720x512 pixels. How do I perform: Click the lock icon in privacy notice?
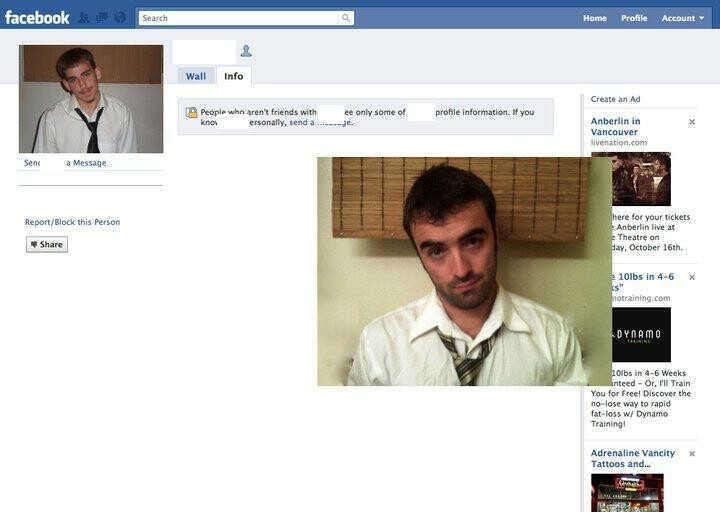191,113
